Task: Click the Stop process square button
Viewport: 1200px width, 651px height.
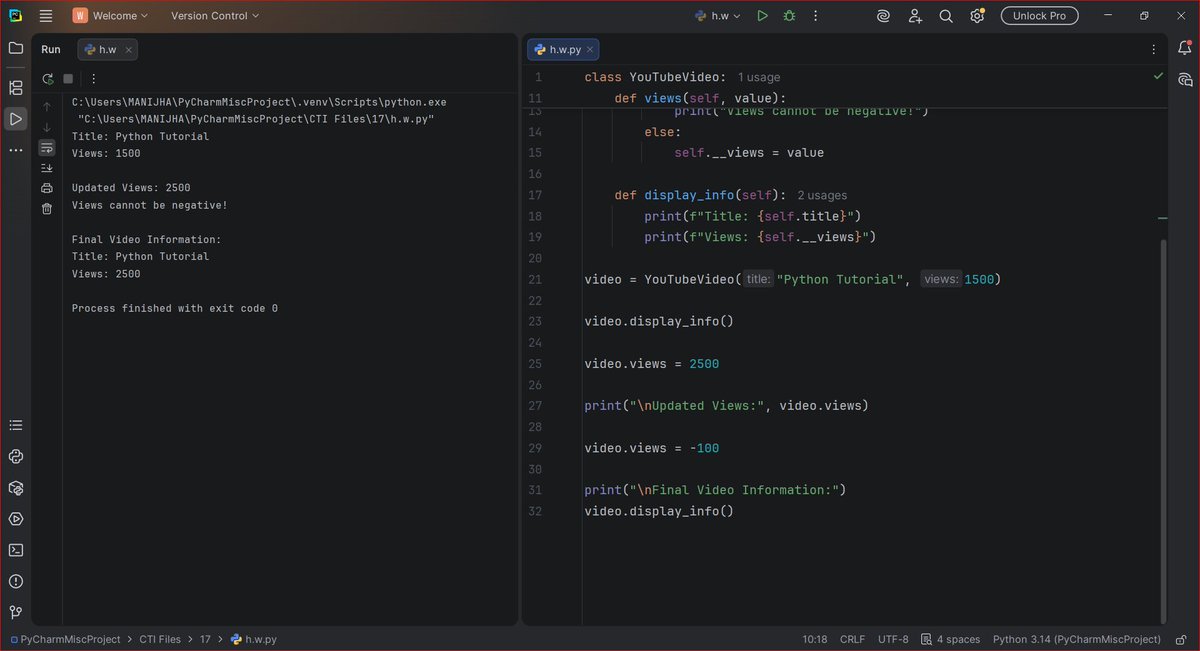Action: 68,79
